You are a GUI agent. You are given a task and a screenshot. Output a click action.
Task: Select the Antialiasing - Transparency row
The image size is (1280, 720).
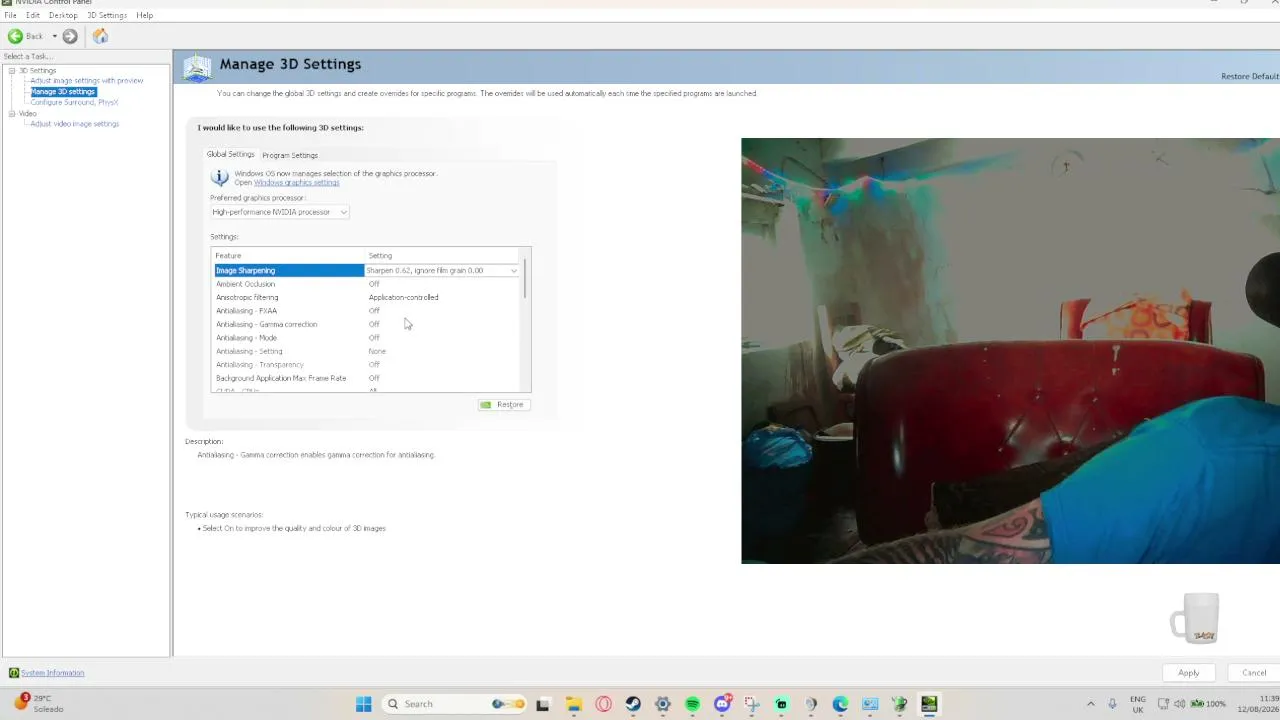pos(367,365)
